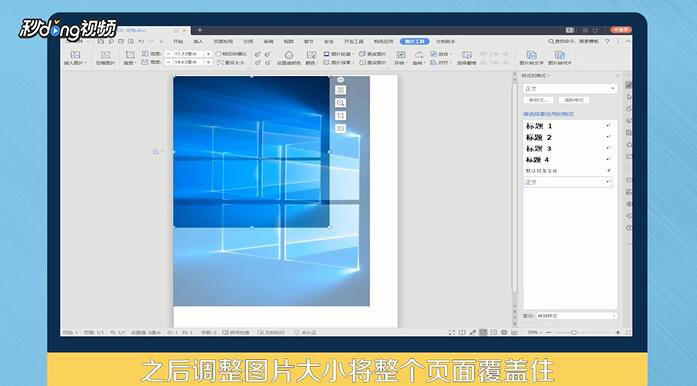Image resolution: width=697 pixels, height=386 pixels.
Task: Open the Selection Pane icon
Action: coord(466,55)
